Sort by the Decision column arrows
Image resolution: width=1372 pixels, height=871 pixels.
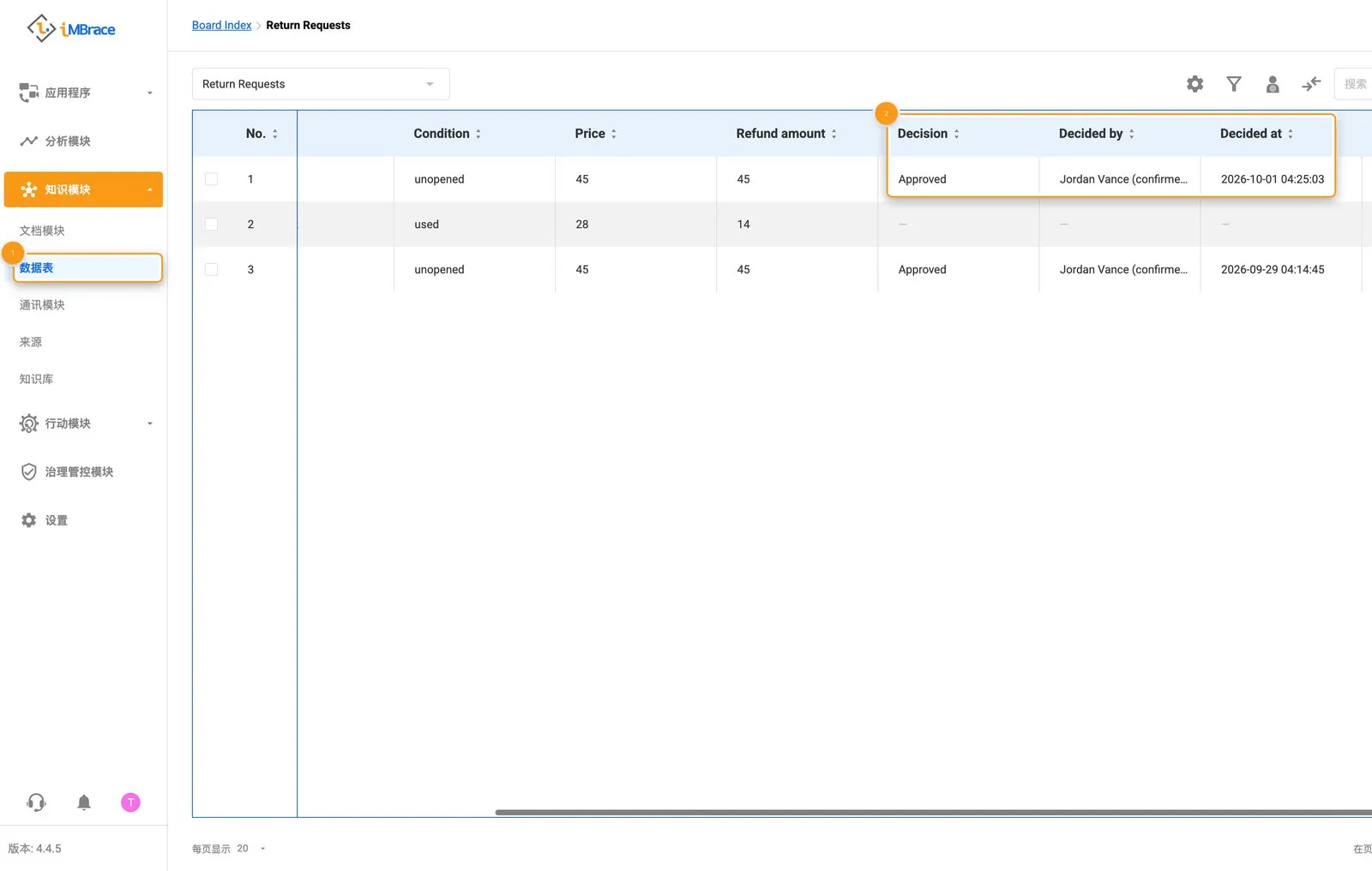click(x=957, y=134)
